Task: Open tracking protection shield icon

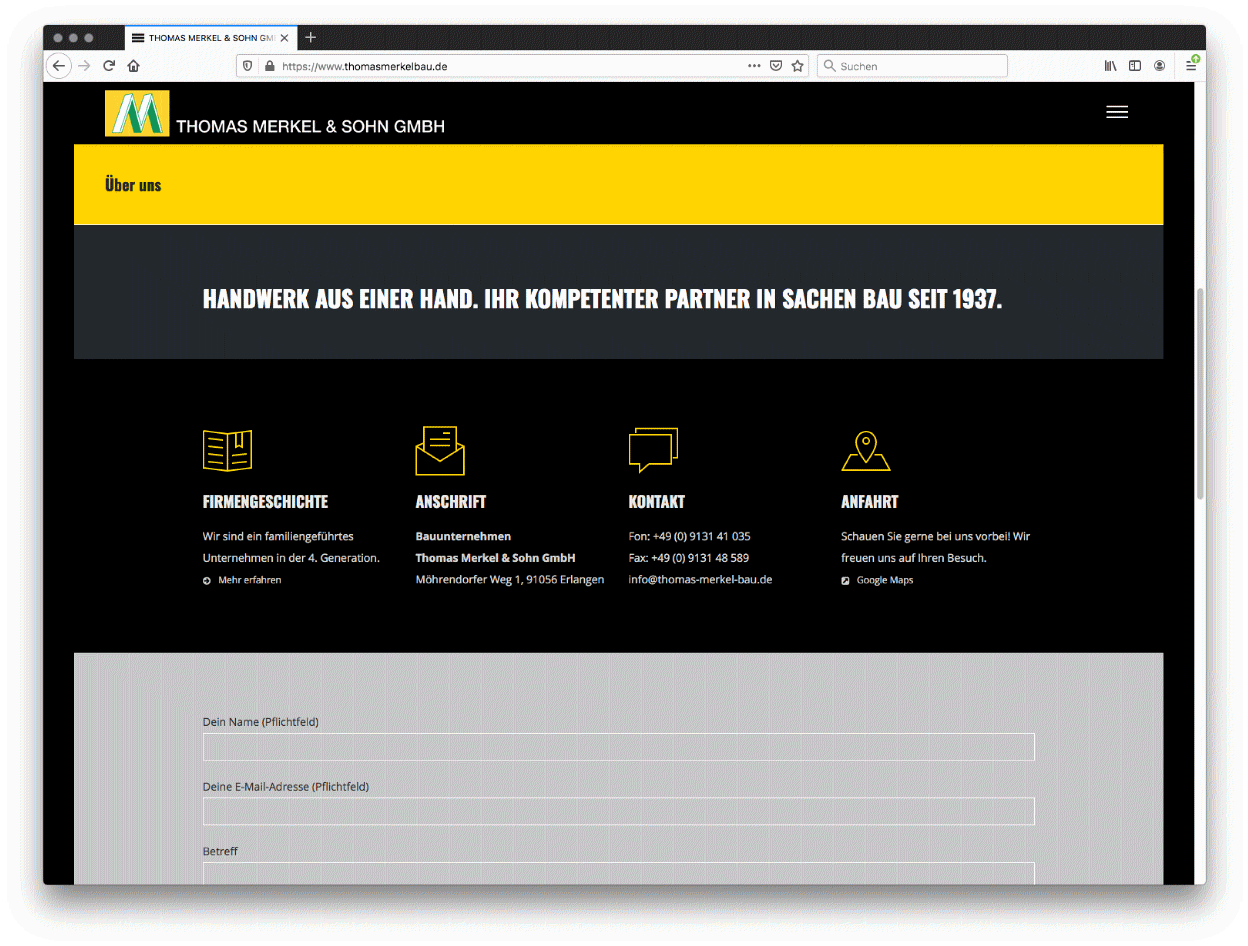Action: click(x=248, y=66)
